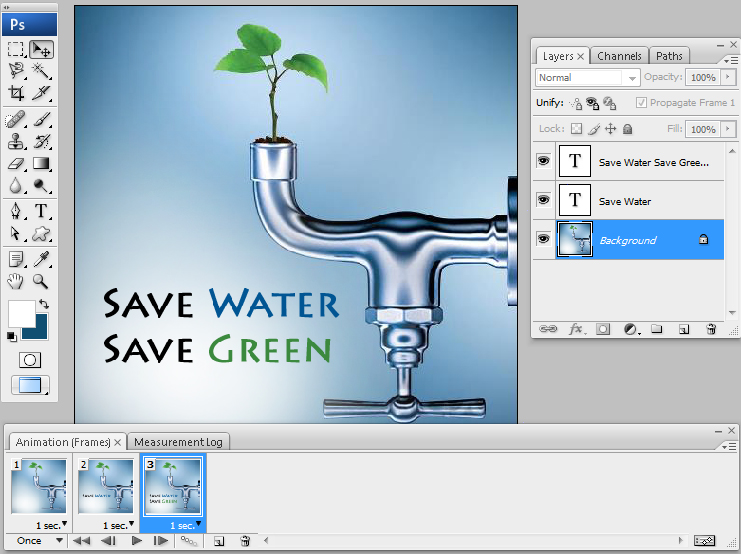Select animation frame 2 thumbnail
The width and height of the screenshot is (741, 554).
106,487
